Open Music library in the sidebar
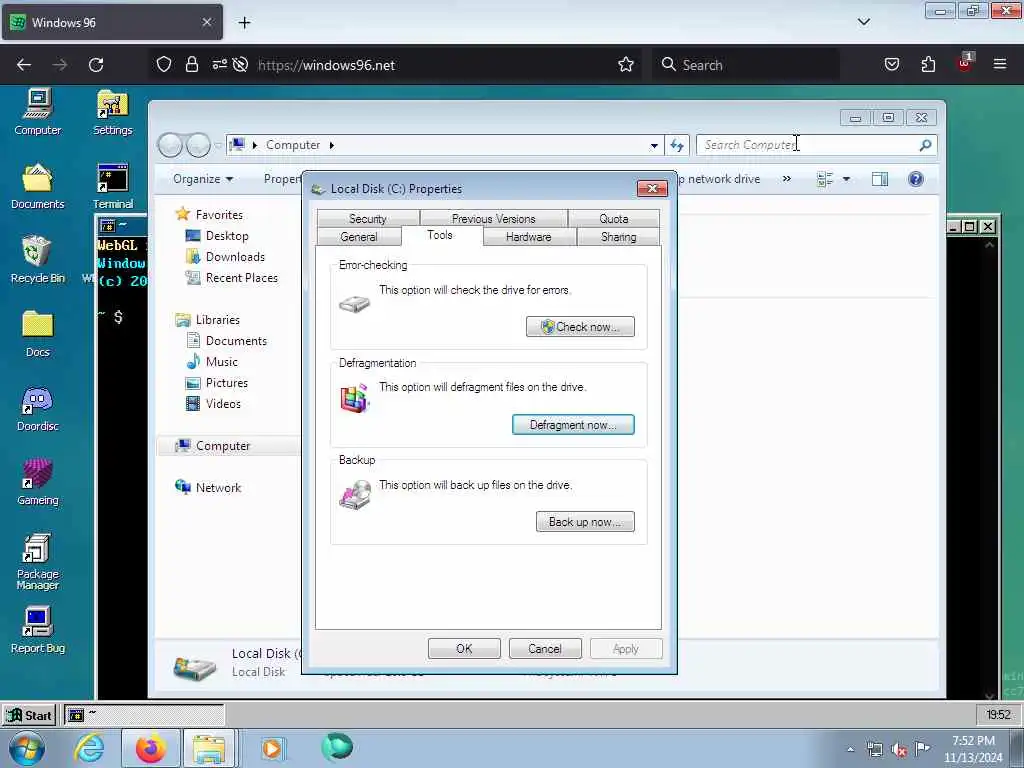 point(212,362)
